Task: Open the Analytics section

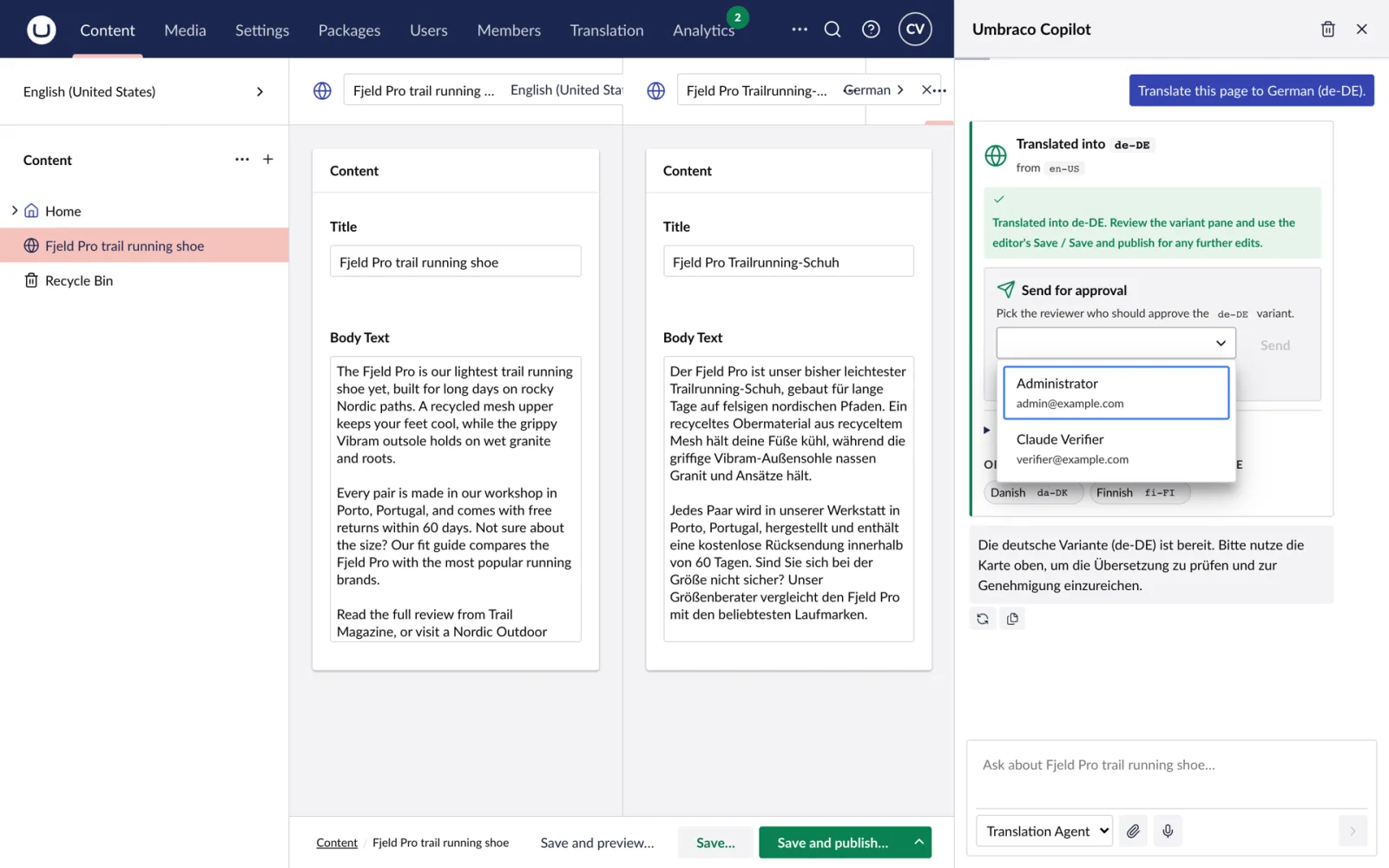Action: (x=703, y=30)
